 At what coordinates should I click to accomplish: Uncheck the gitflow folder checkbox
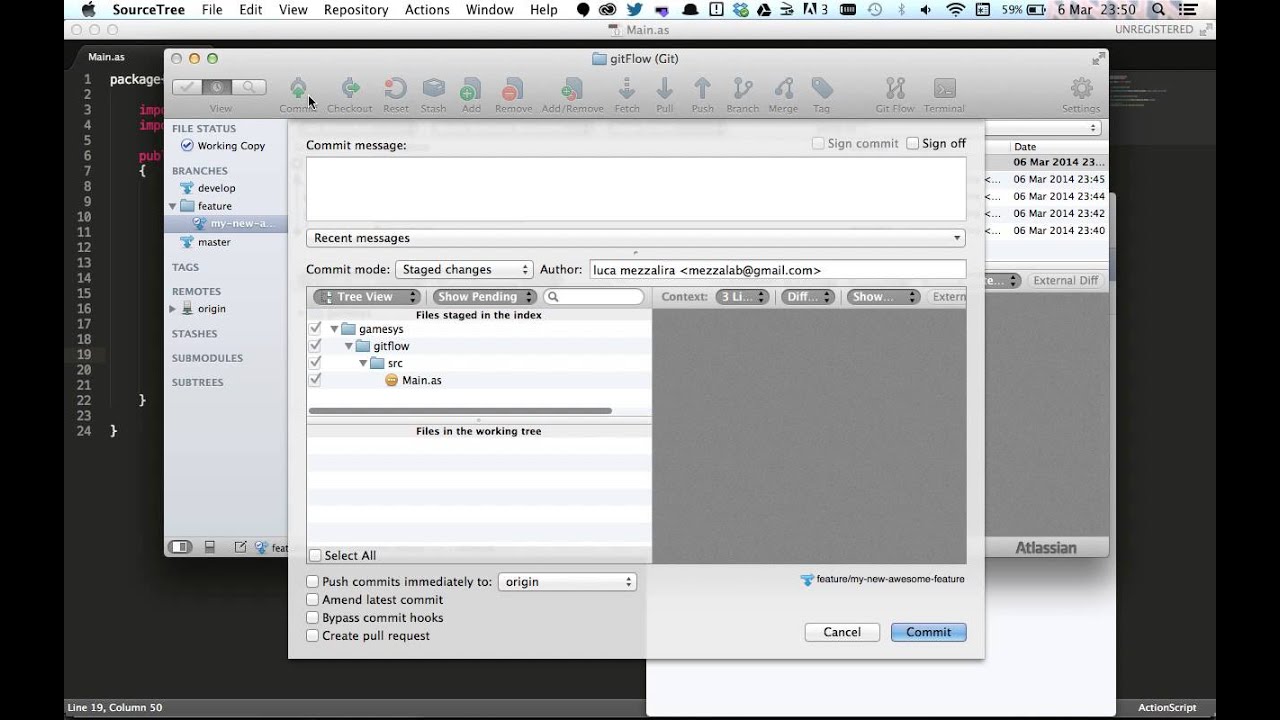pyautogui.click(x=316, y=345)
